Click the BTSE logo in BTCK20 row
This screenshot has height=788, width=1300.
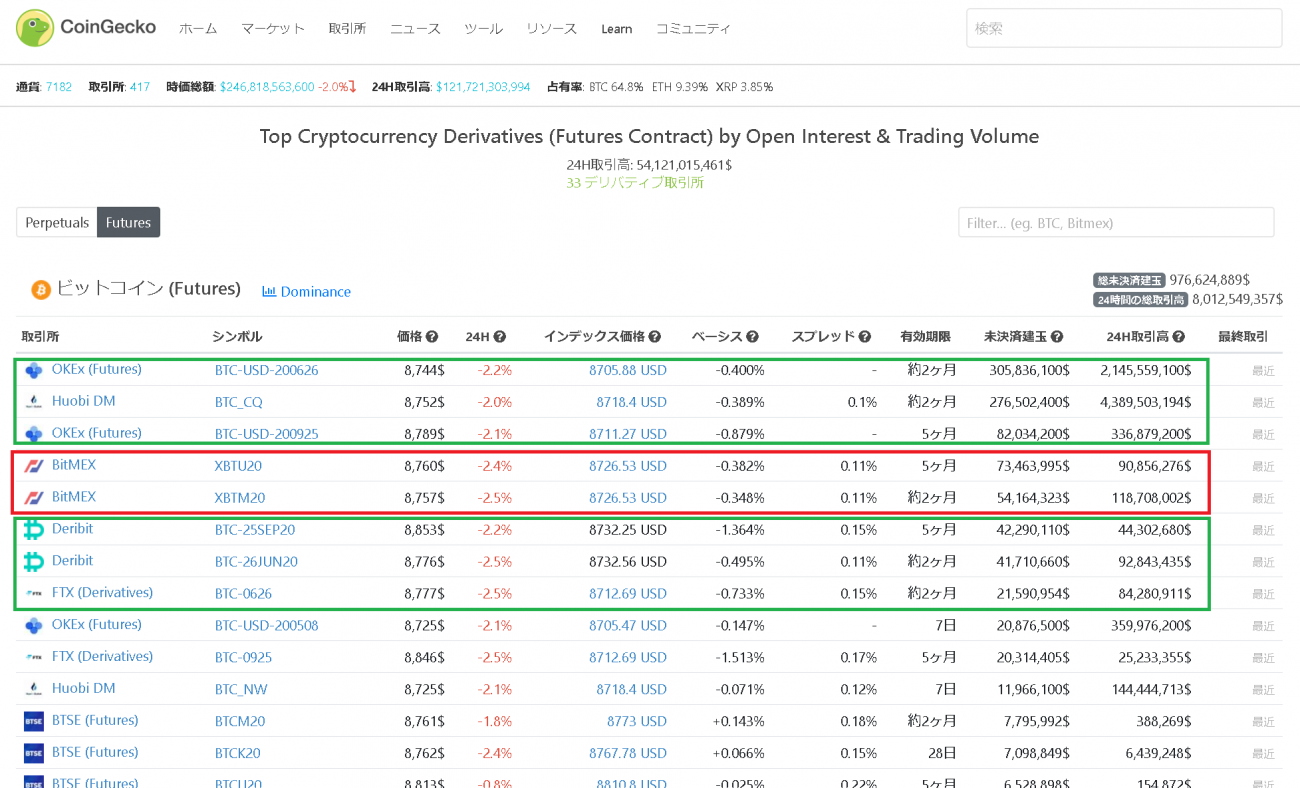point(34,753)
